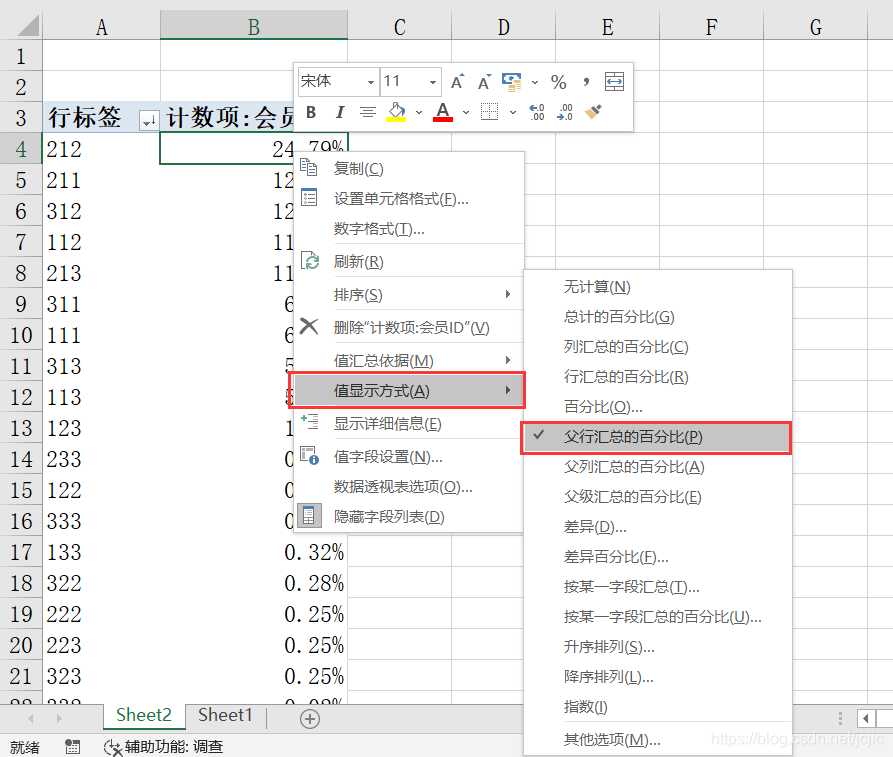
Task: Open 数字格式(T)... option
Action: pyautogui.click(x=409, y=229)
